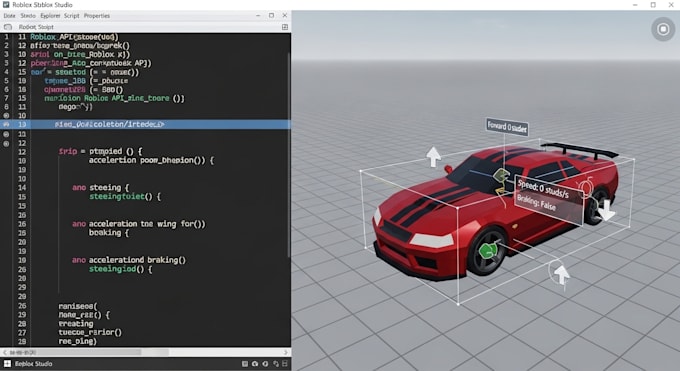
Task: Click the right arrow of the horizontal scrollbar
Action: [x=286, y=352]
